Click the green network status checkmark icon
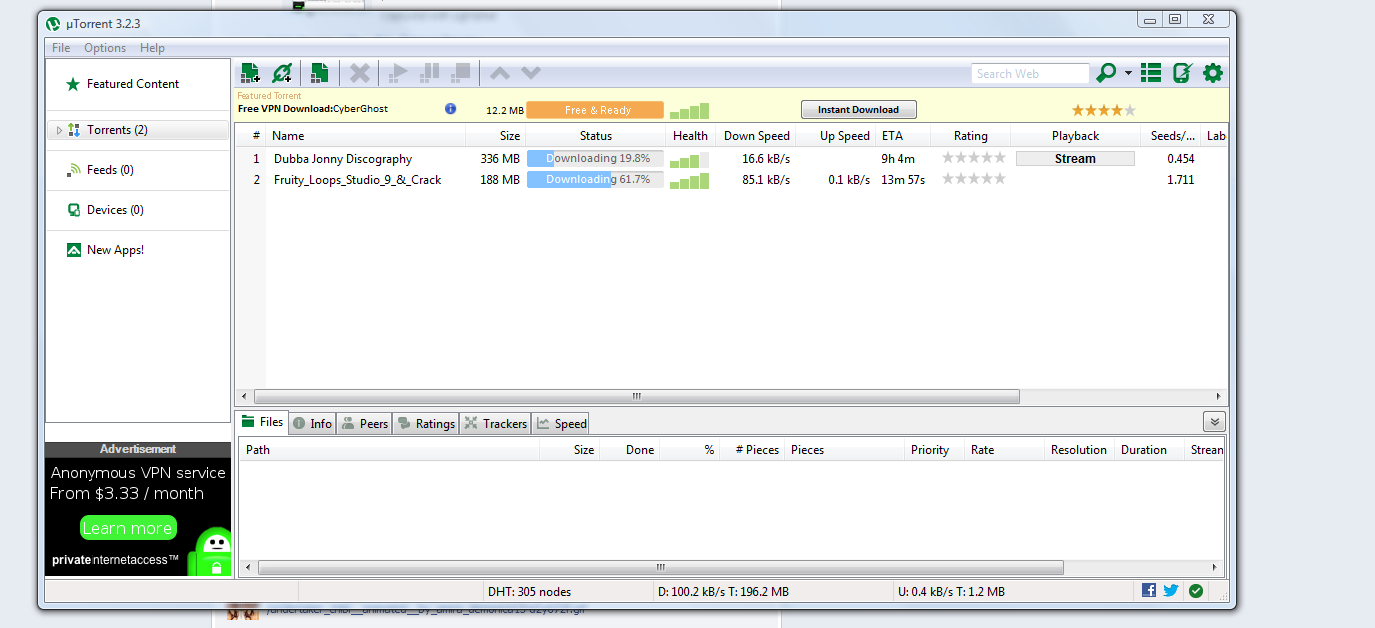Image resolution: width=1375 pixels, height=628 pixels. pos(1196,591)
